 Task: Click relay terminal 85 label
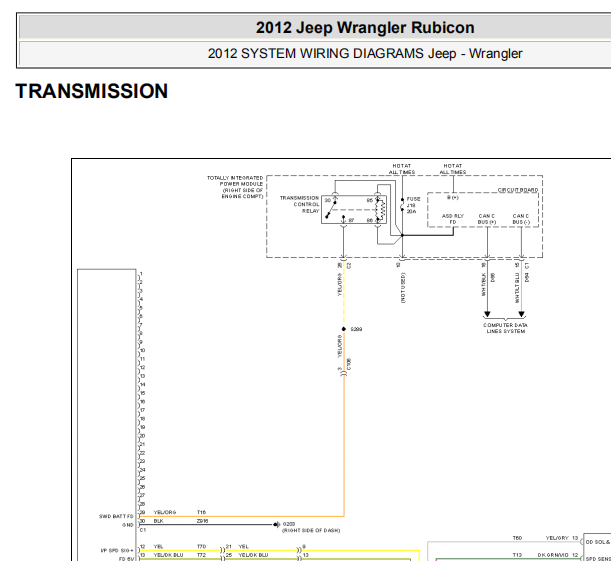pyautogui.click(x=369, y=201)
